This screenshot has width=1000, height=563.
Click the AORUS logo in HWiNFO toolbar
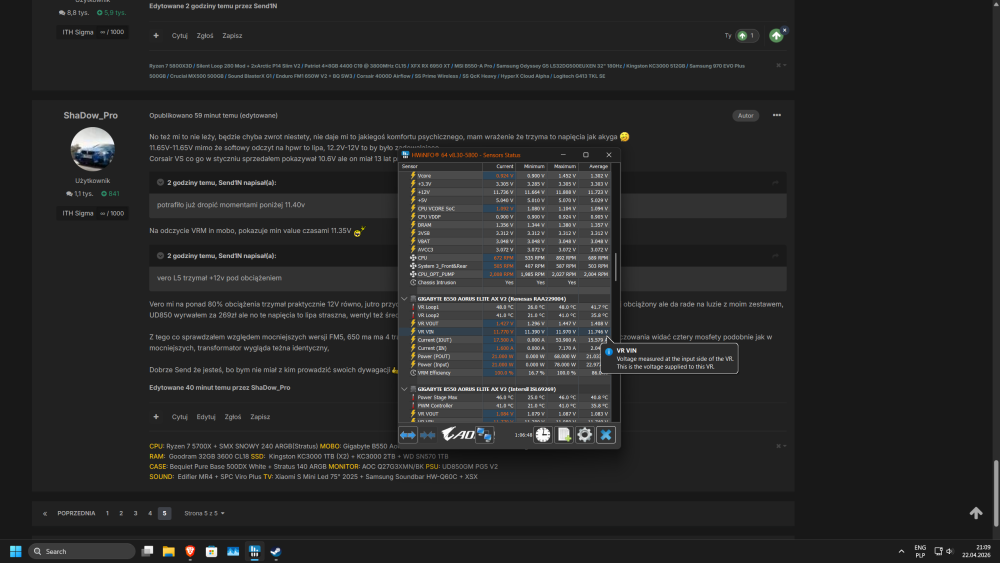pyautogui.click(x=458, y=435)
